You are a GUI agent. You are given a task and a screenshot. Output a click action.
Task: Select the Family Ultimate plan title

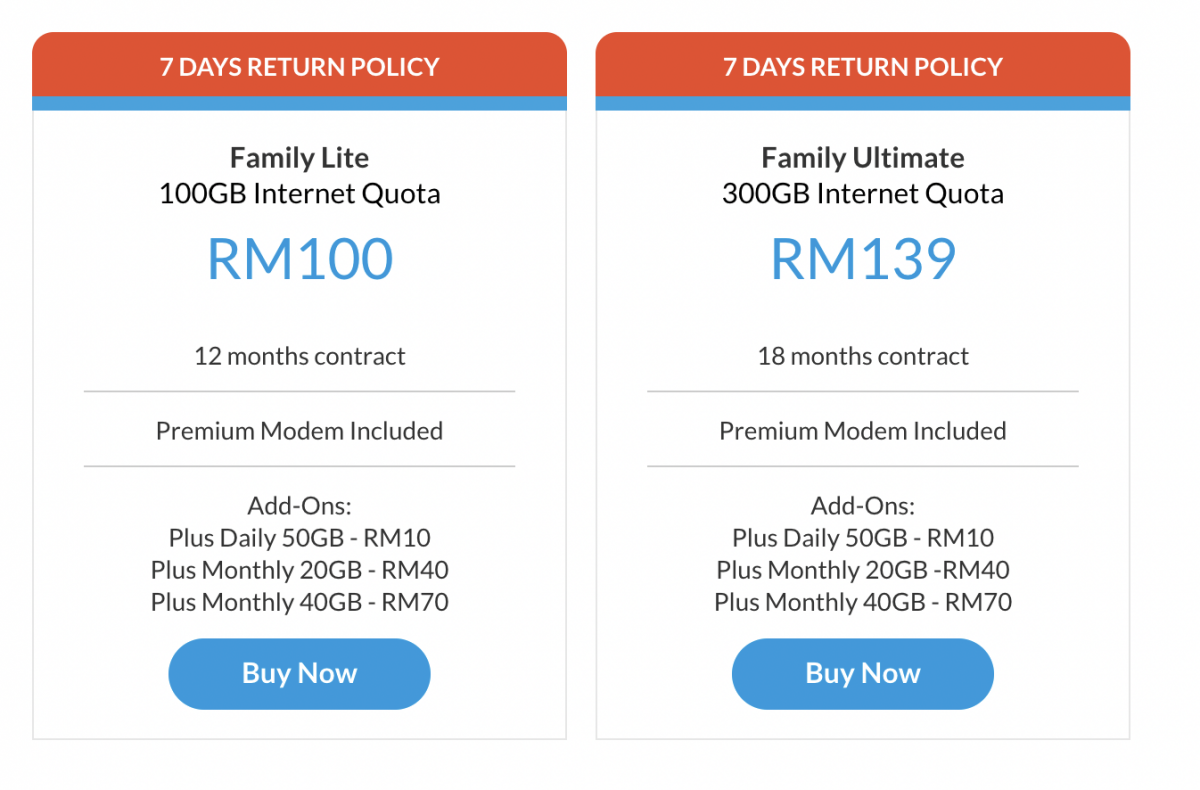pyautogui.click(x=862, y=157)
